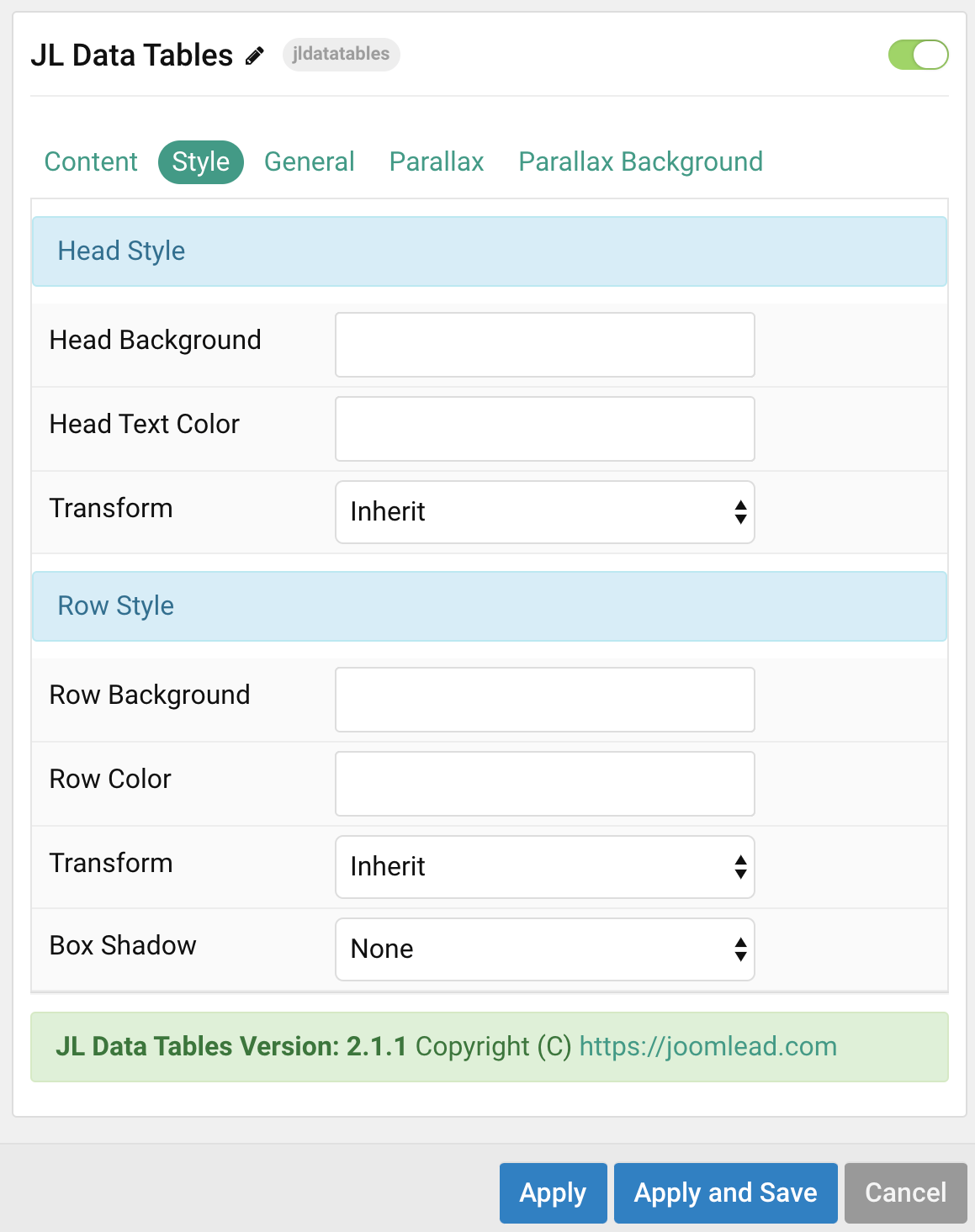
Task: Switch to the Content tab
Action: (x=91, y=161)
